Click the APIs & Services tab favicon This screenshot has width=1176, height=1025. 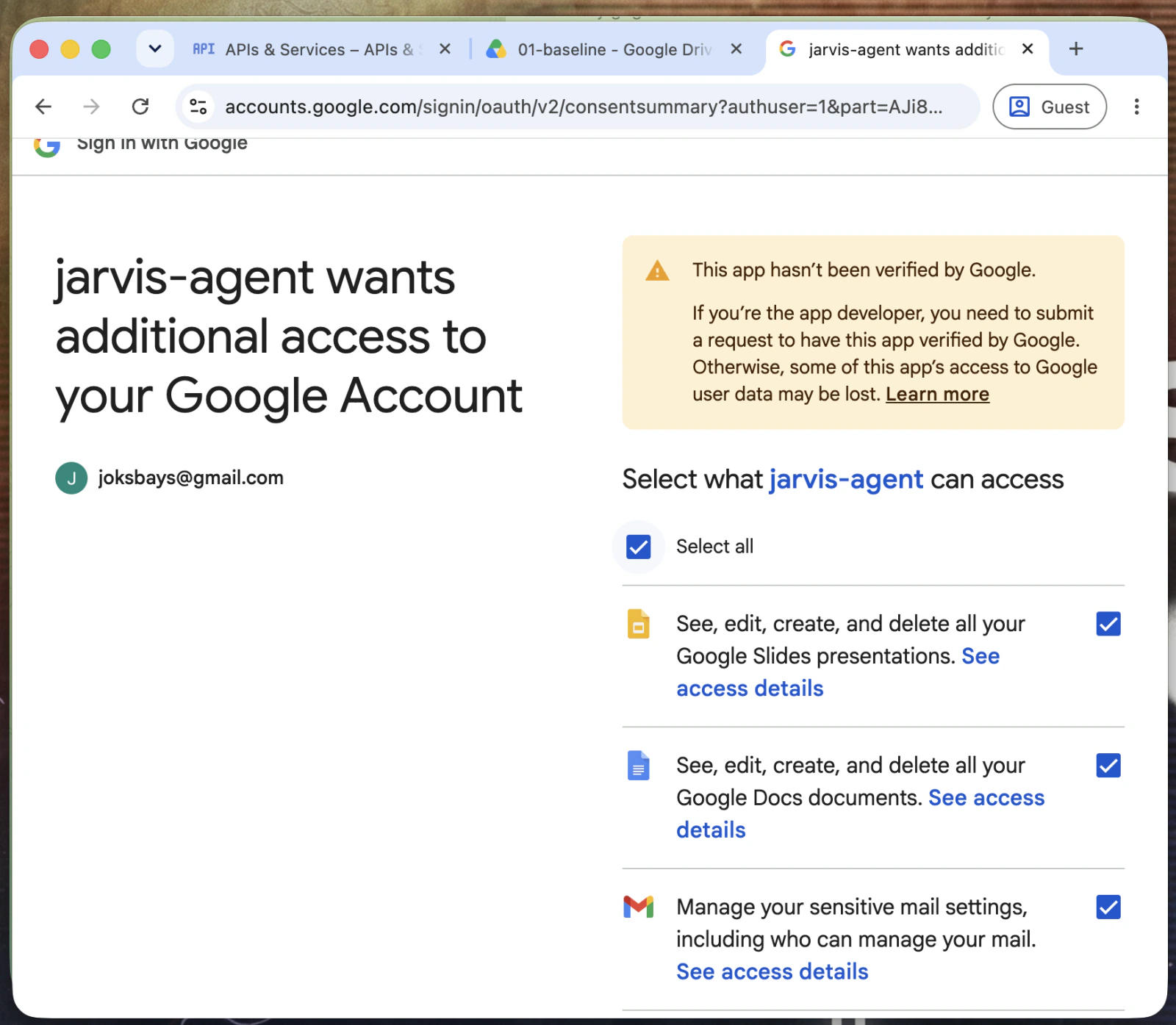tap(204, 49)
